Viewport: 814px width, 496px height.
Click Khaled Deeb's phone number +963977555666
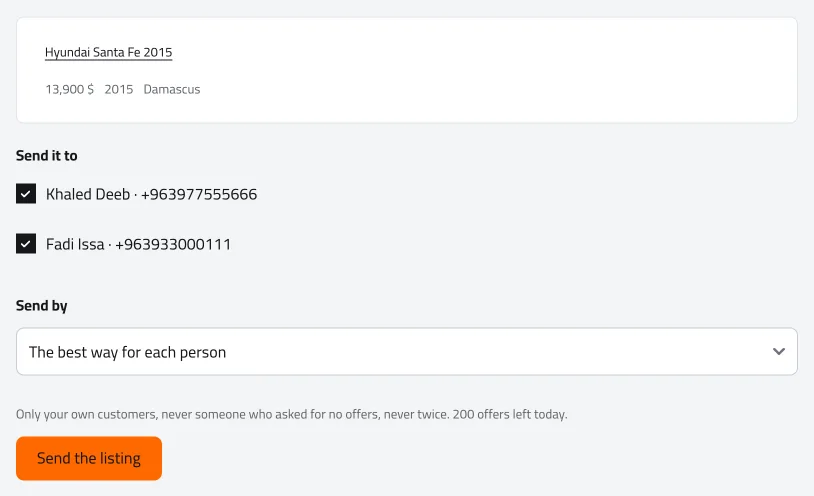[x=199, y=194]
